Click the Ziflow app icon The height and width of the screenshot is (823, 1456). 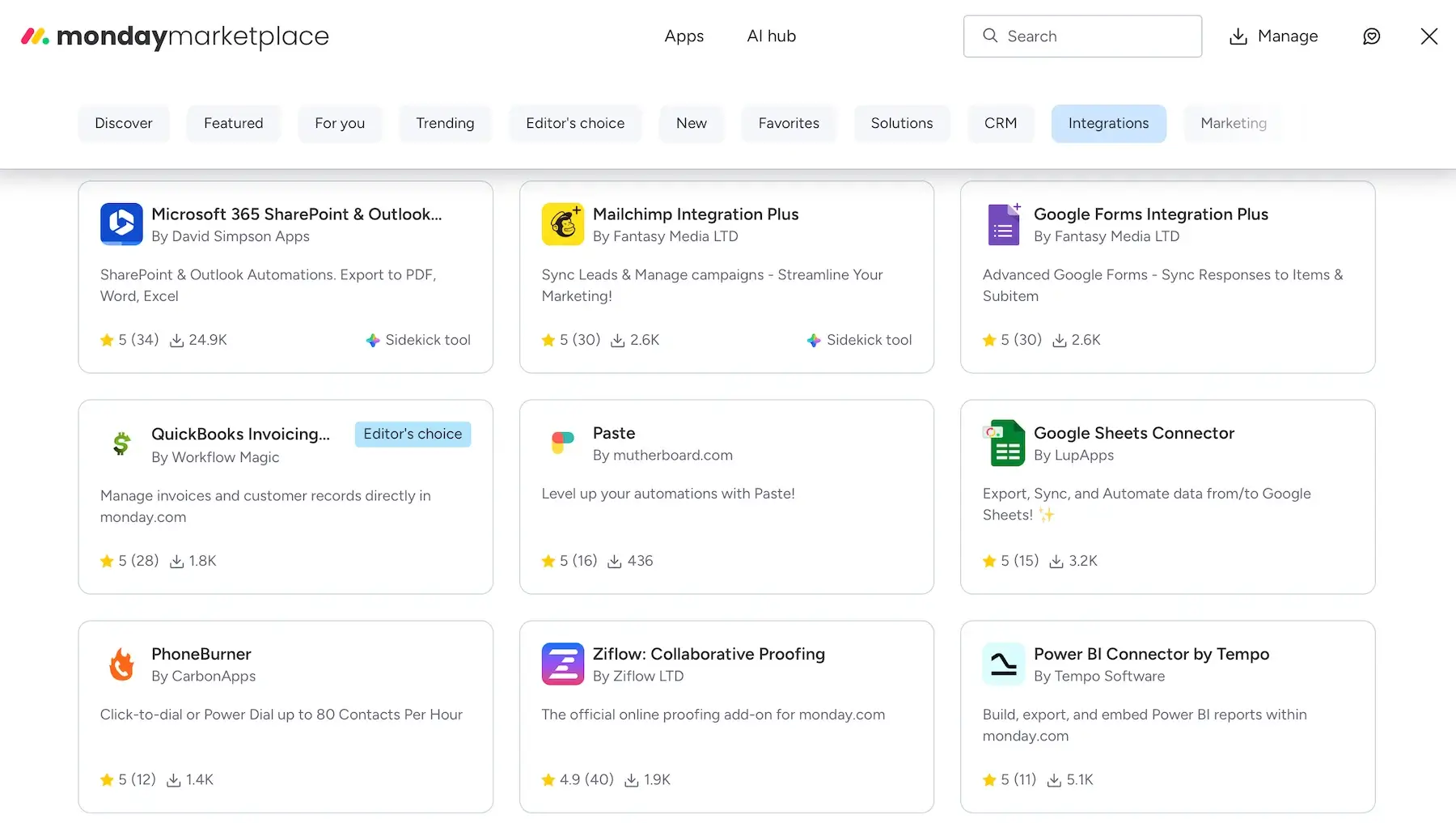click(563, 664)
